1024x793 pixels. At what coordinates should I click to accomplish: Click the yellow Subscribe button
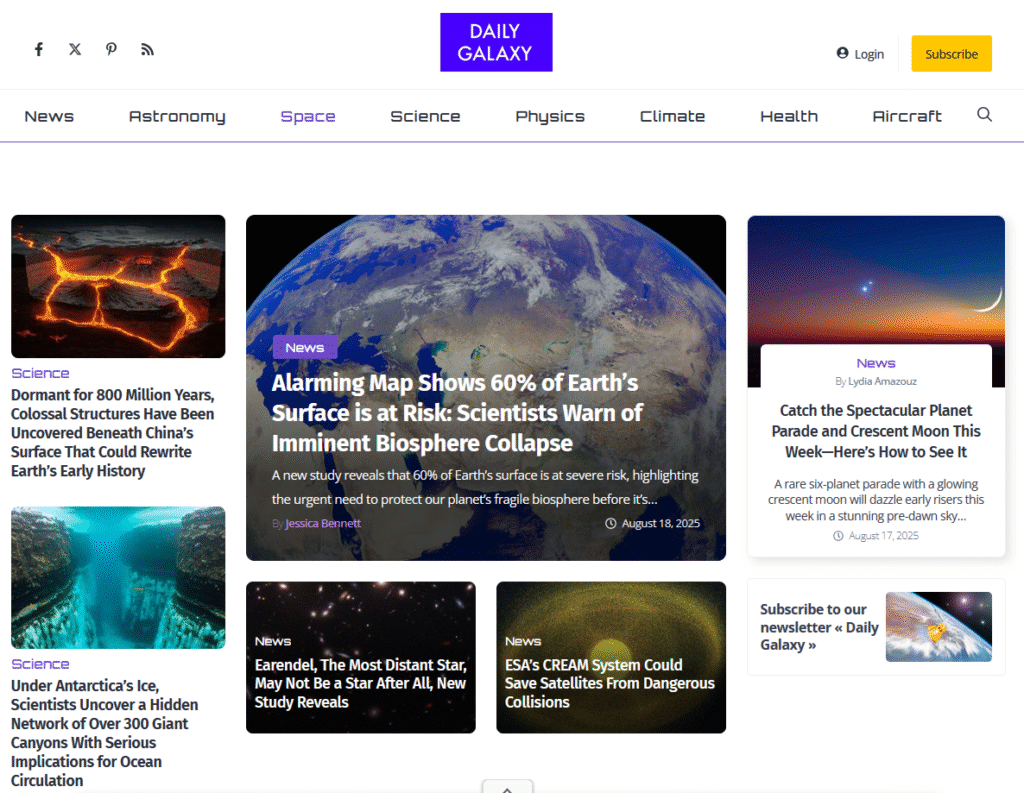click(x=952, y=54)
